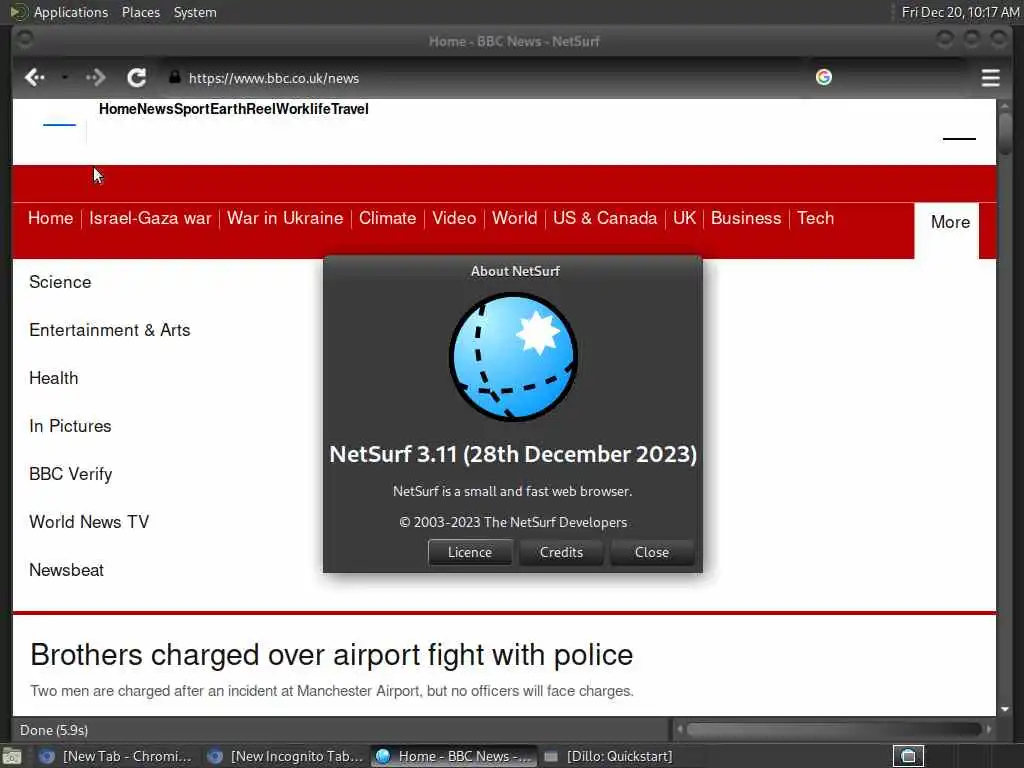Open the Business section
The width and height of the screenshot is (1024, 768).
pos(746,218)
